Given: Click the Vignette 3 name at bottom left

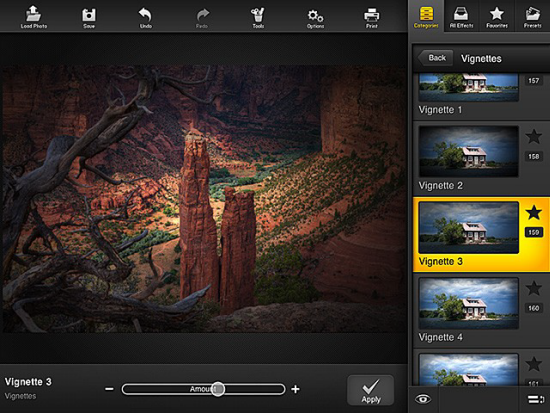Looking at the screenshot, I should 28,382.
